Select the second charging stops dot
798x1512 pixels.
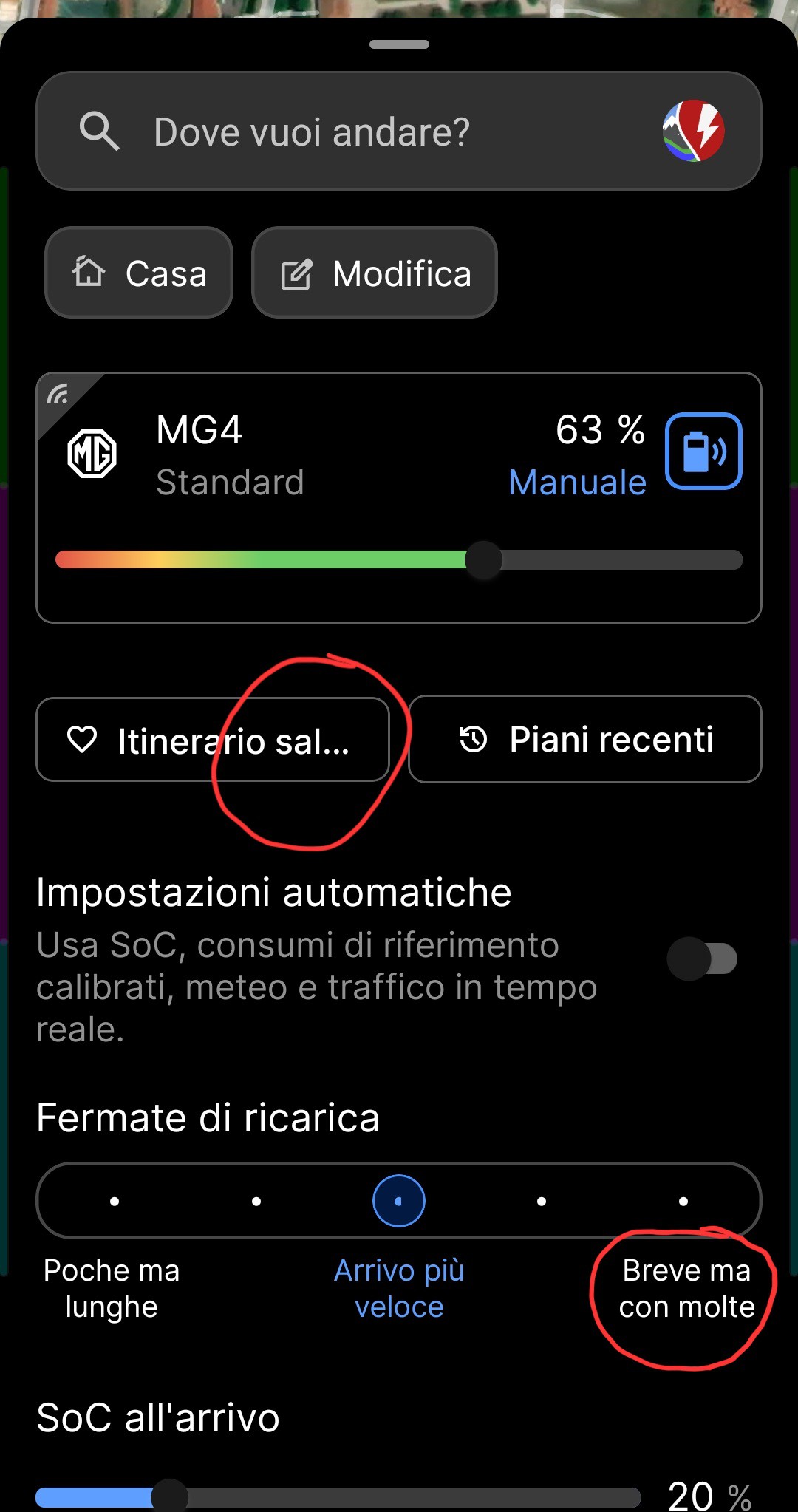click(x=256, y=1201)
